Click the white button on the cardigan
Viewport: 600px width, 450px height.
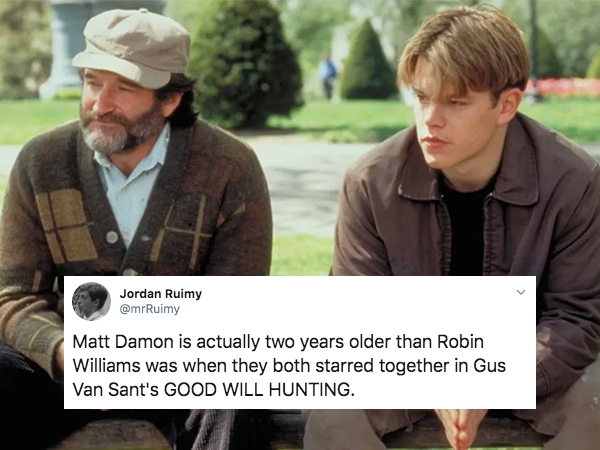112,237
